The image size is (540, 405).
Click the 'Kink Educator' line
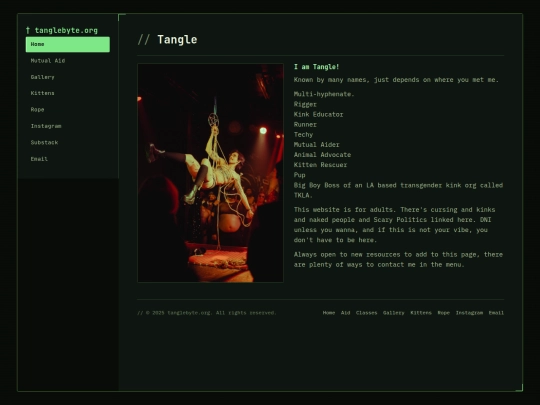319,114
